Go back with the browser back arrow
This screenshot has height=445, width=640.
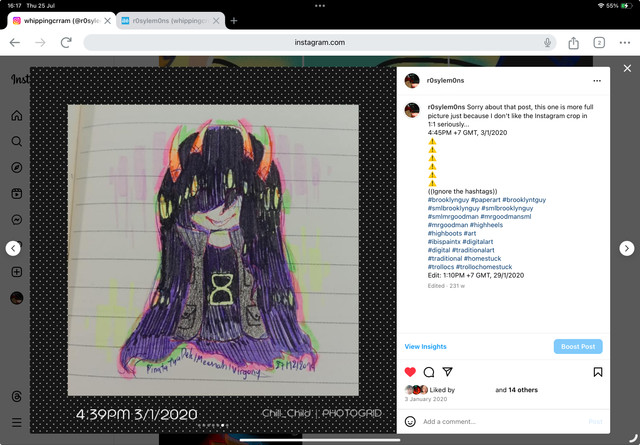click(x=15, y=42)
